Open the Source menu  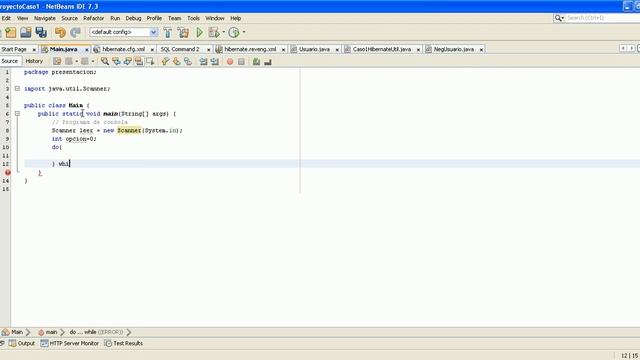69,18
